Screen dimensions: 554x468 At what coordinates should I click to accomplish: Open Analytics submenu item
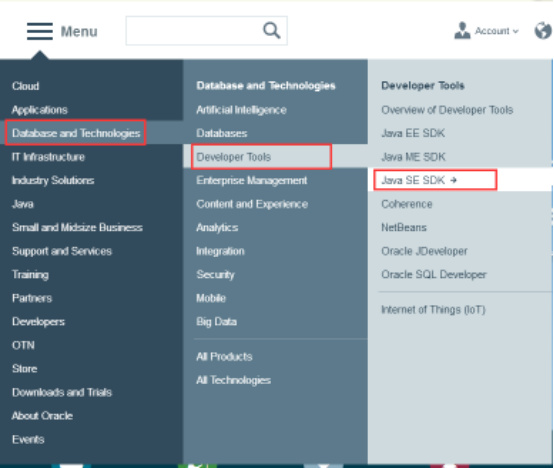pyautogui.click(x=217, y=228)
